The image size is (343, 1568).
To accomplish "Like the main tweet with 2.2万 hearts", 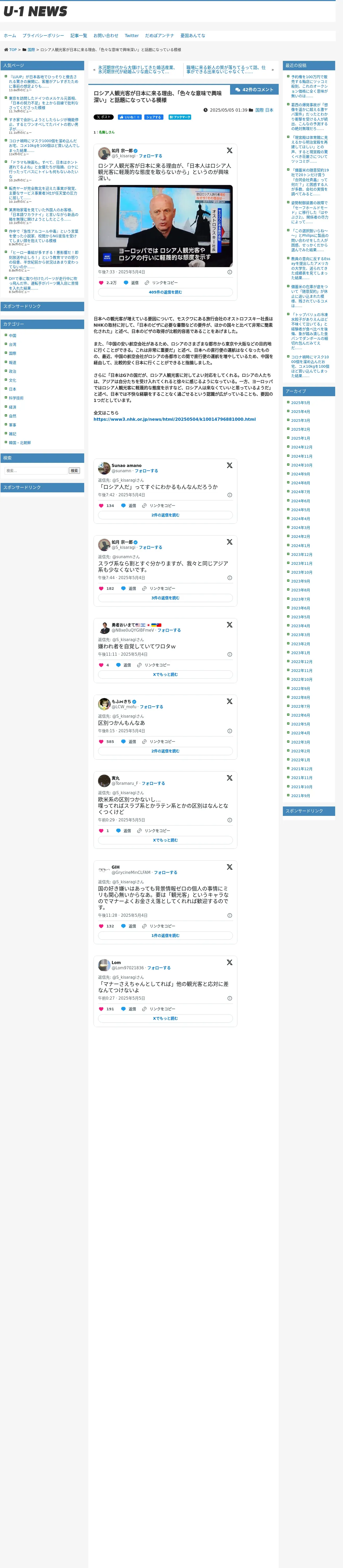I will 101,283.
